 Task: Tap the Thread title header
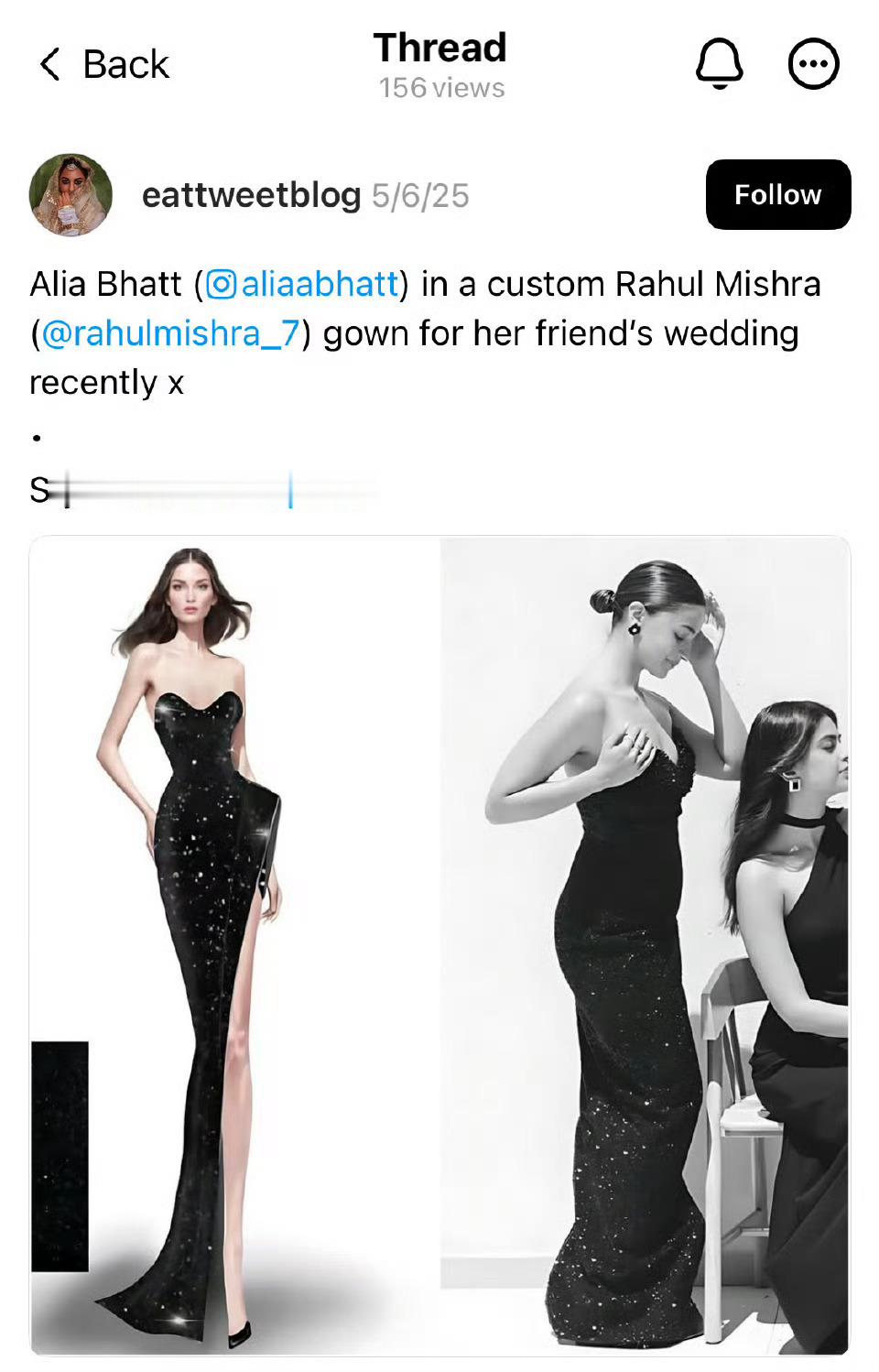click(440, 48)
